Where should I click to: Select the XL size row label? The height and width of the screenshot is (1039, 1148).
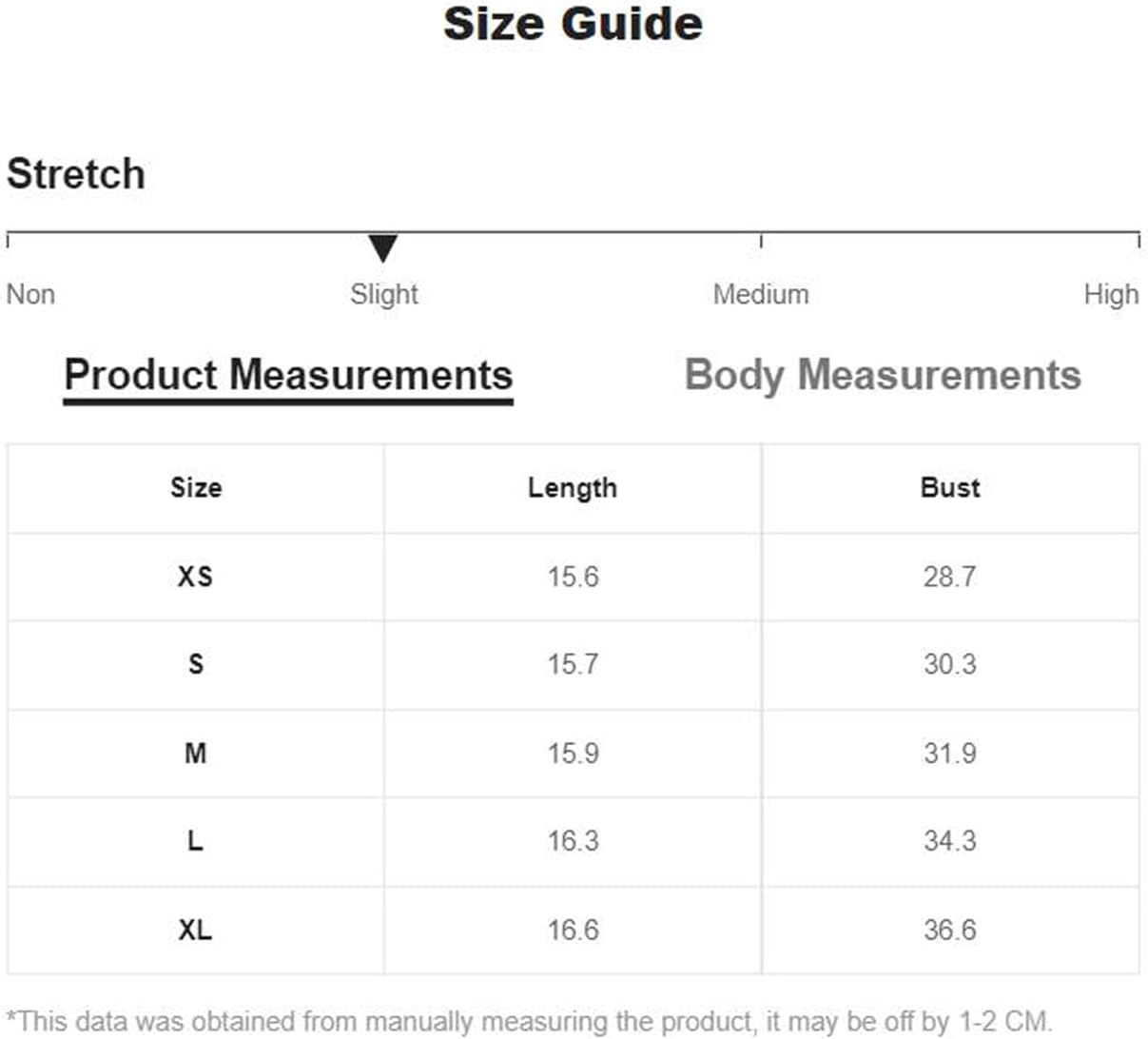pos(195,930)
